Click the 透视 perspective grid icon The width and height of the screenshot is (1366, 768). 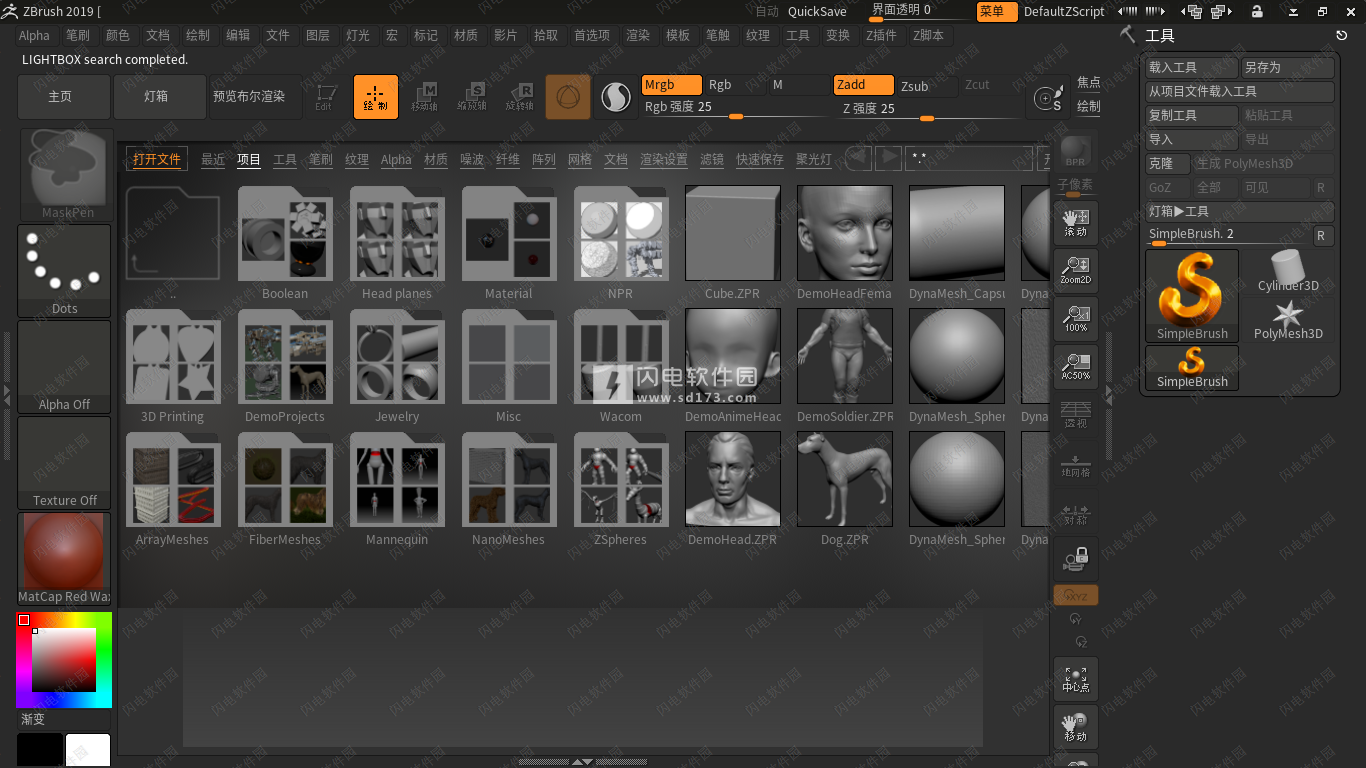point(1076,415)
